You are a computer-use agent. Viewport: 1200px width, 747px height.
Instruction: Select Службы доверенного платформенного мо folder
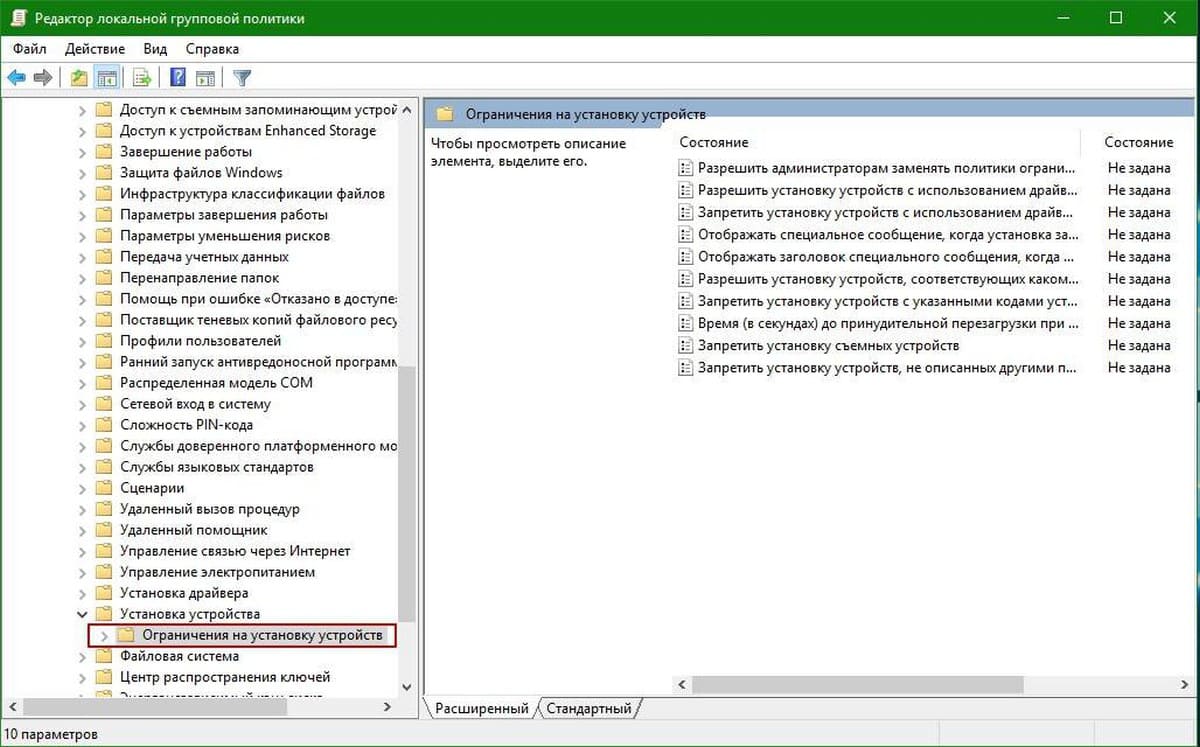[258, 445]
